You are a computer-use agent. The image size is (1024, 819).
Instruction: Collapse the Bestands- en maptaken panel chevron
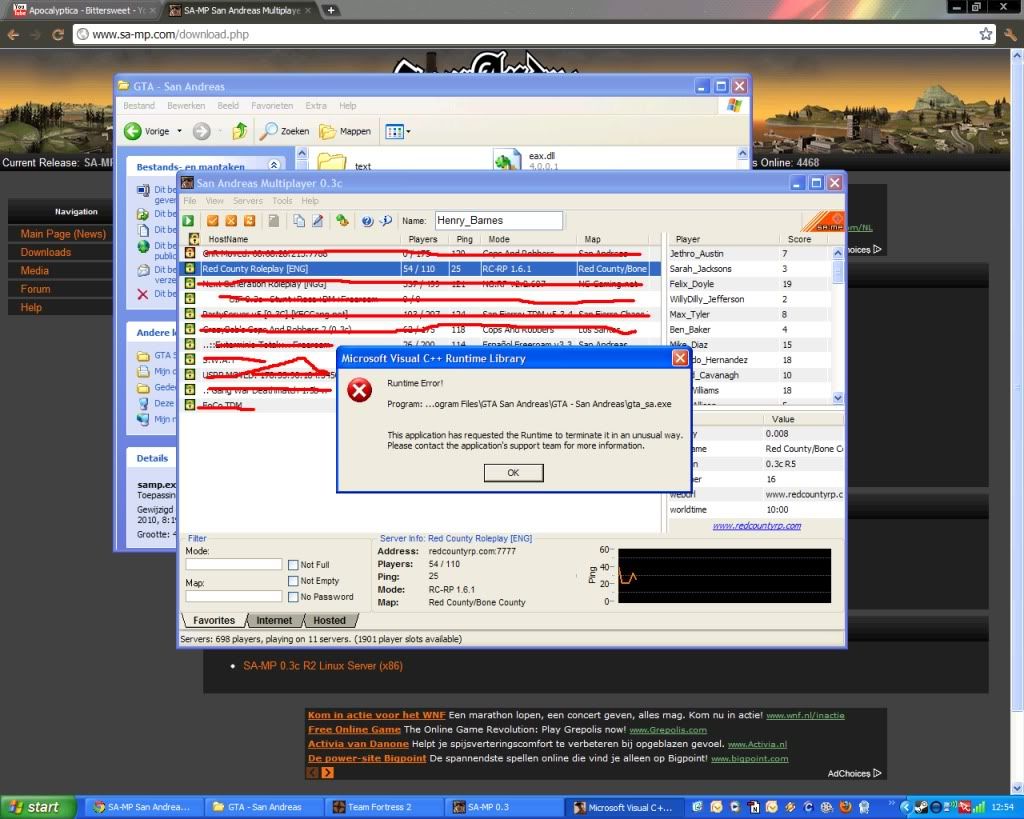pyautogui.click(x=274, y=165)
